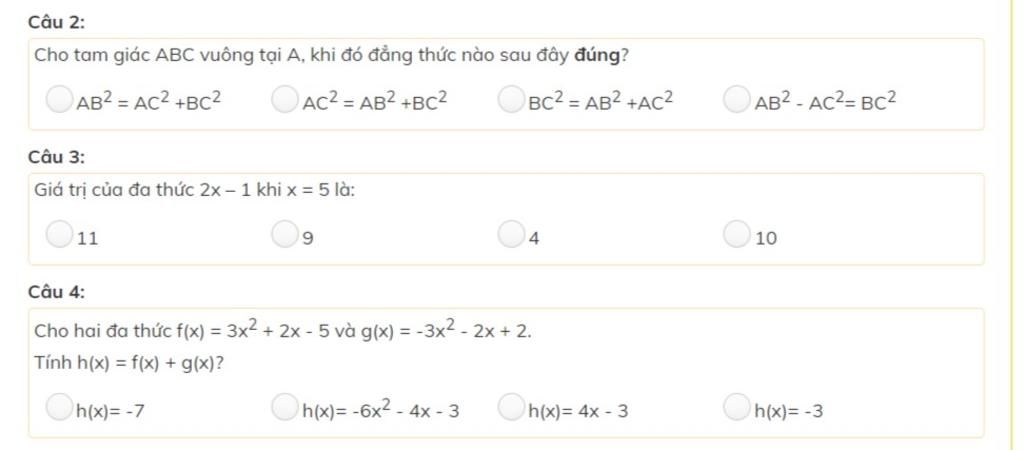The height and width of the screenshot is (450, 1024).
Task: Pick option AB² - AC² = BC²
Action: tap(737, 99)
